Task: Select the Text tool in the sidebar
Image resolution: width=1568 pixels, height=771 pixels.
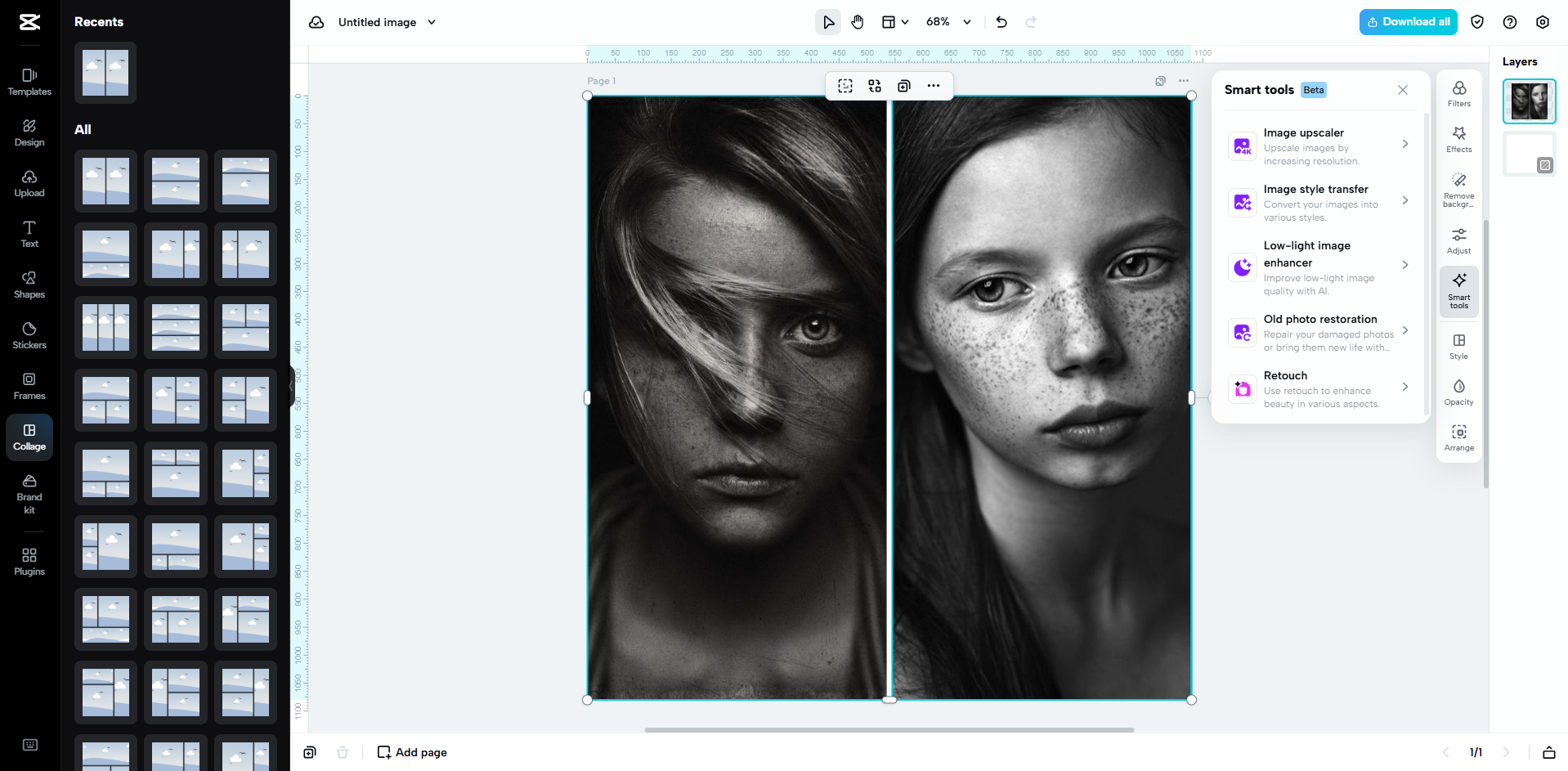Action: click(x=29, y=235)
